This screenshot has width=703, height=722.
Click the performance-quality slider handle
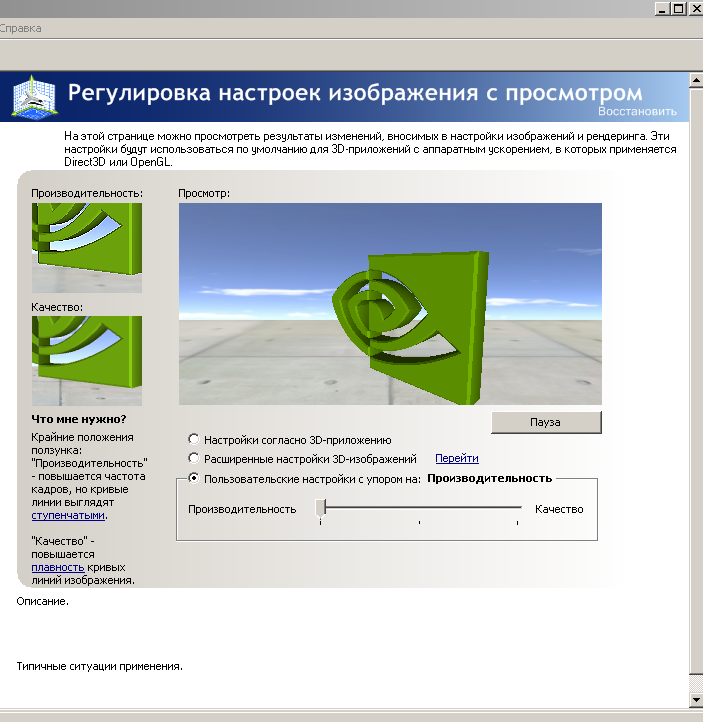click(x=321, y=508)
